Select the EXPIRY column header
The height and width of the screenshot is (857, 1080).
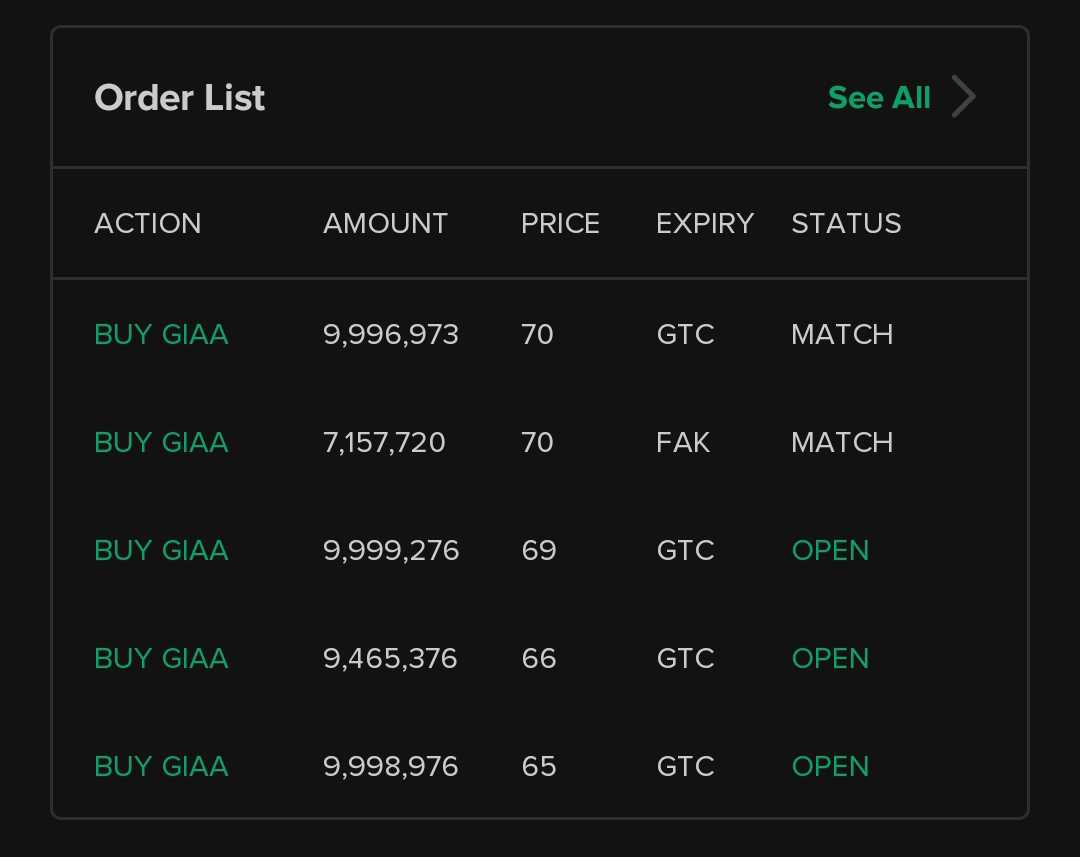coord(705,223)
